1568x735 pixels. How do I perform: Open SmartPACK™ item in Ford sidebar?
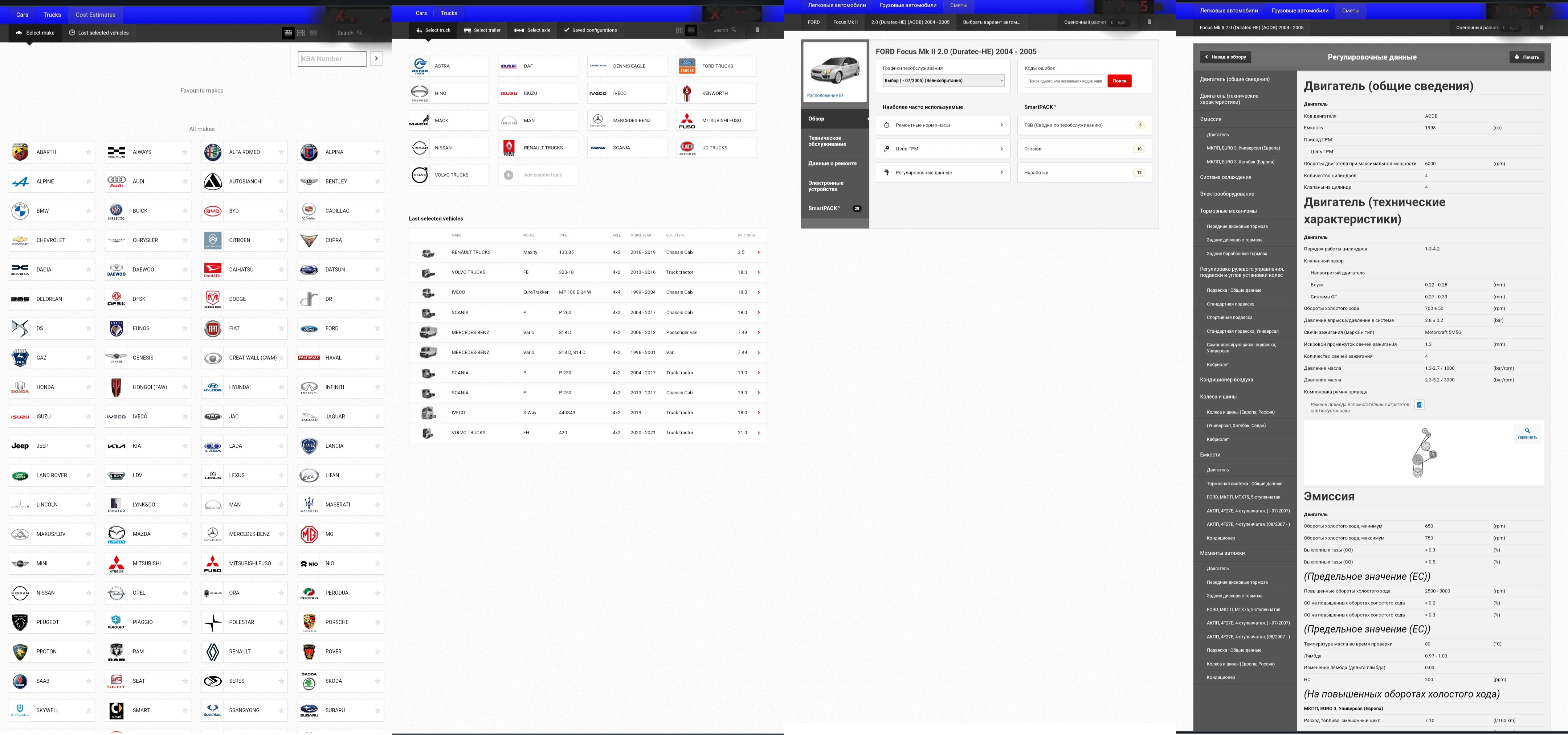(834, 209)
